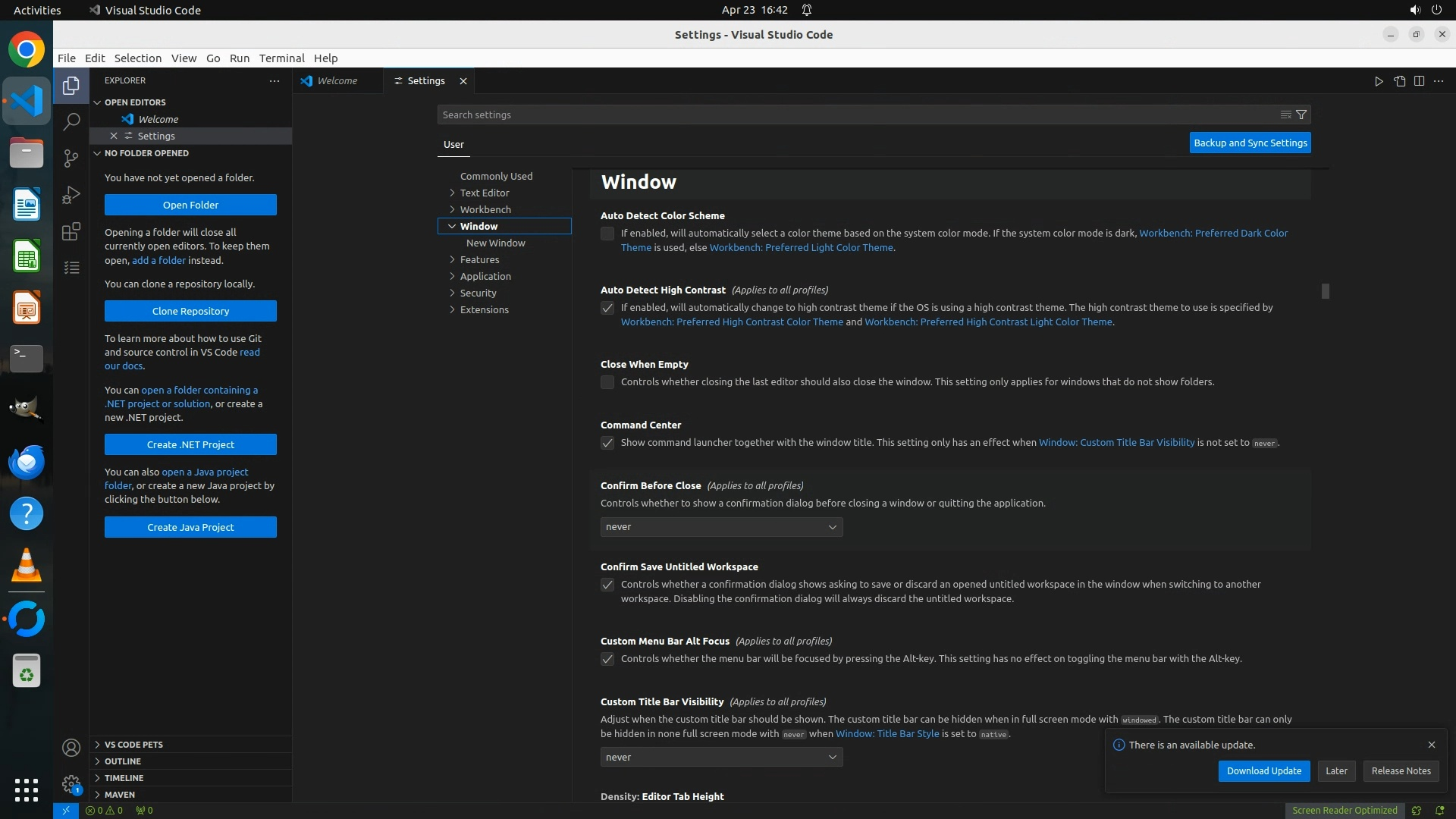Open the Search view in activity bar
Viewport: 1456px width, 819px height.
71,121
